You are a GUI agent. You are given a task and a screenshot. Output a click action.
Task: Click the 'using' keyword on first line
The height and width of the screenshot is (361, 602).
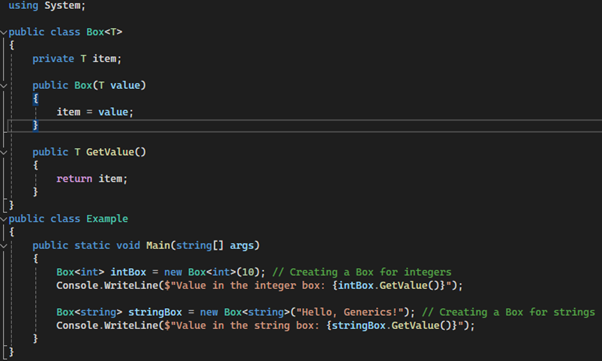click(23, 5)
